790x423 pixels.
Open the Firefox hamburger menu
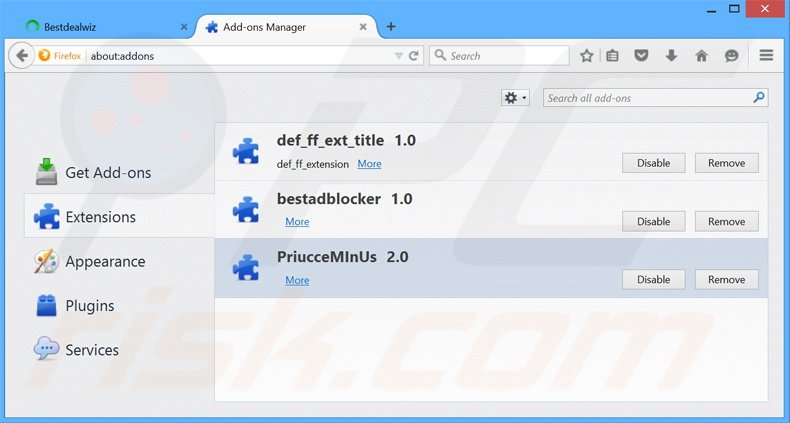766,55
